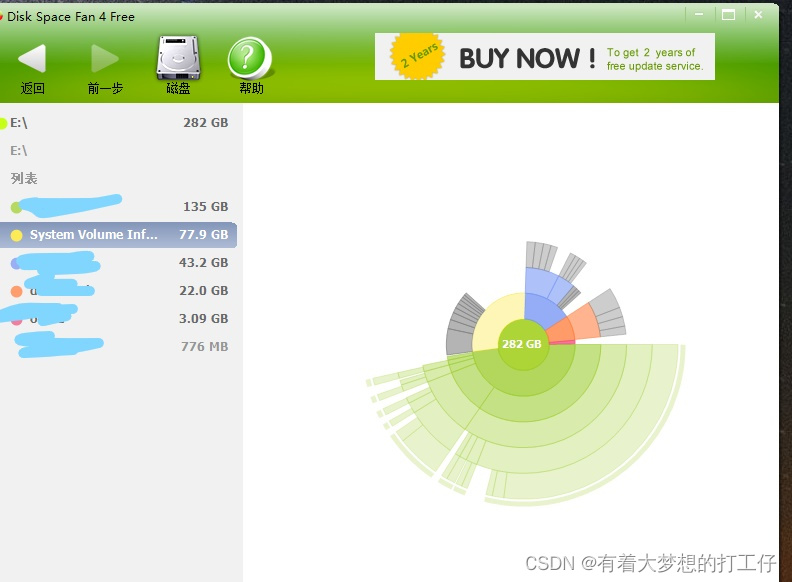The width and height of the screenshot is (792, 582).
Task: Close the Disk Space Fan window
Action: point(758,15)
